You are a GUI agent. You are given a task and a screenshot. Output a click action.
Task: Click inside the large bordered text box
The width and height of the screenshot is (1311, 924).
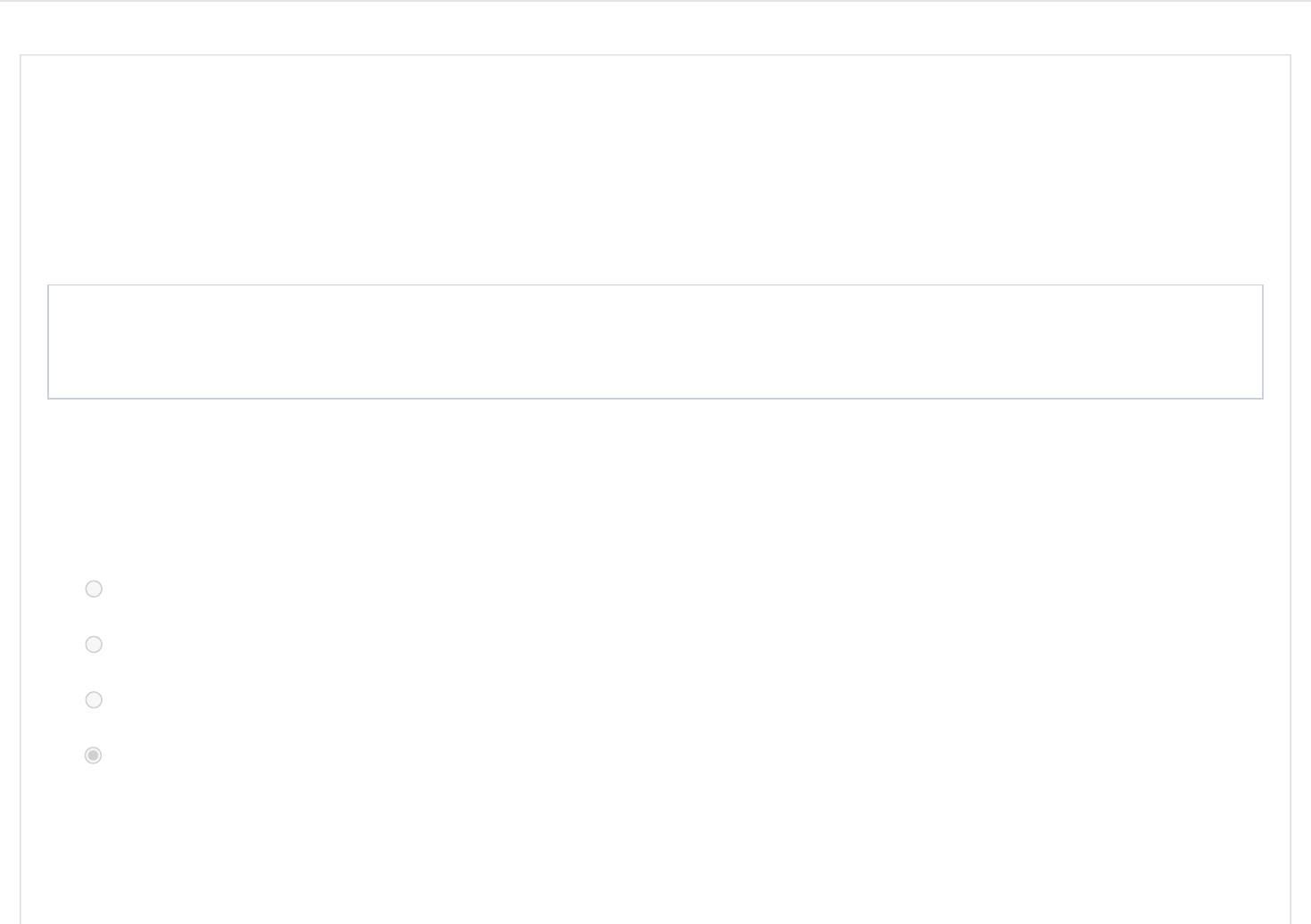(x=655, y=342)
